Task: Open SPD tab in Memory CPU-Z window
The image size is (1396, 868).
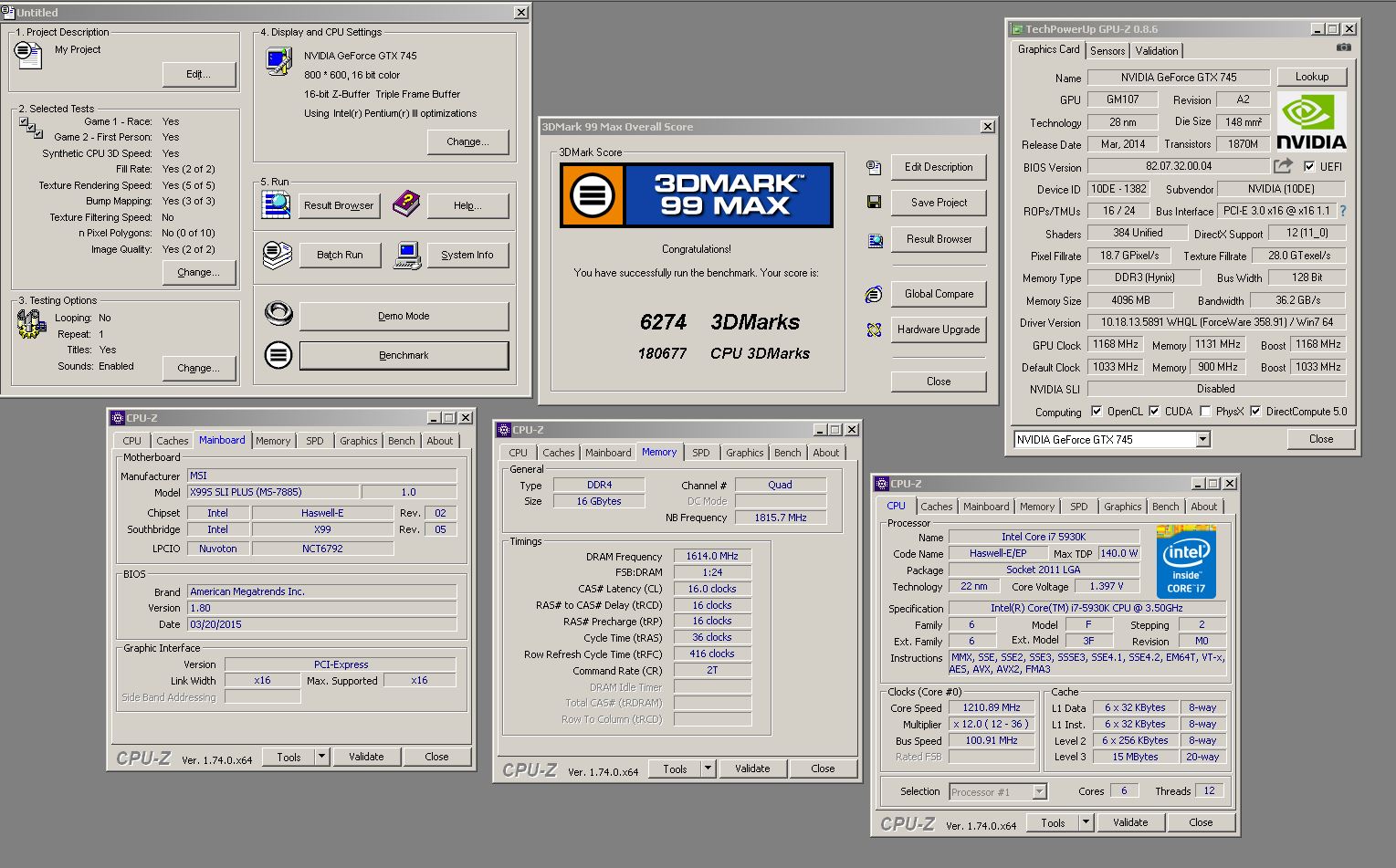Action: [x=701, y=453]
